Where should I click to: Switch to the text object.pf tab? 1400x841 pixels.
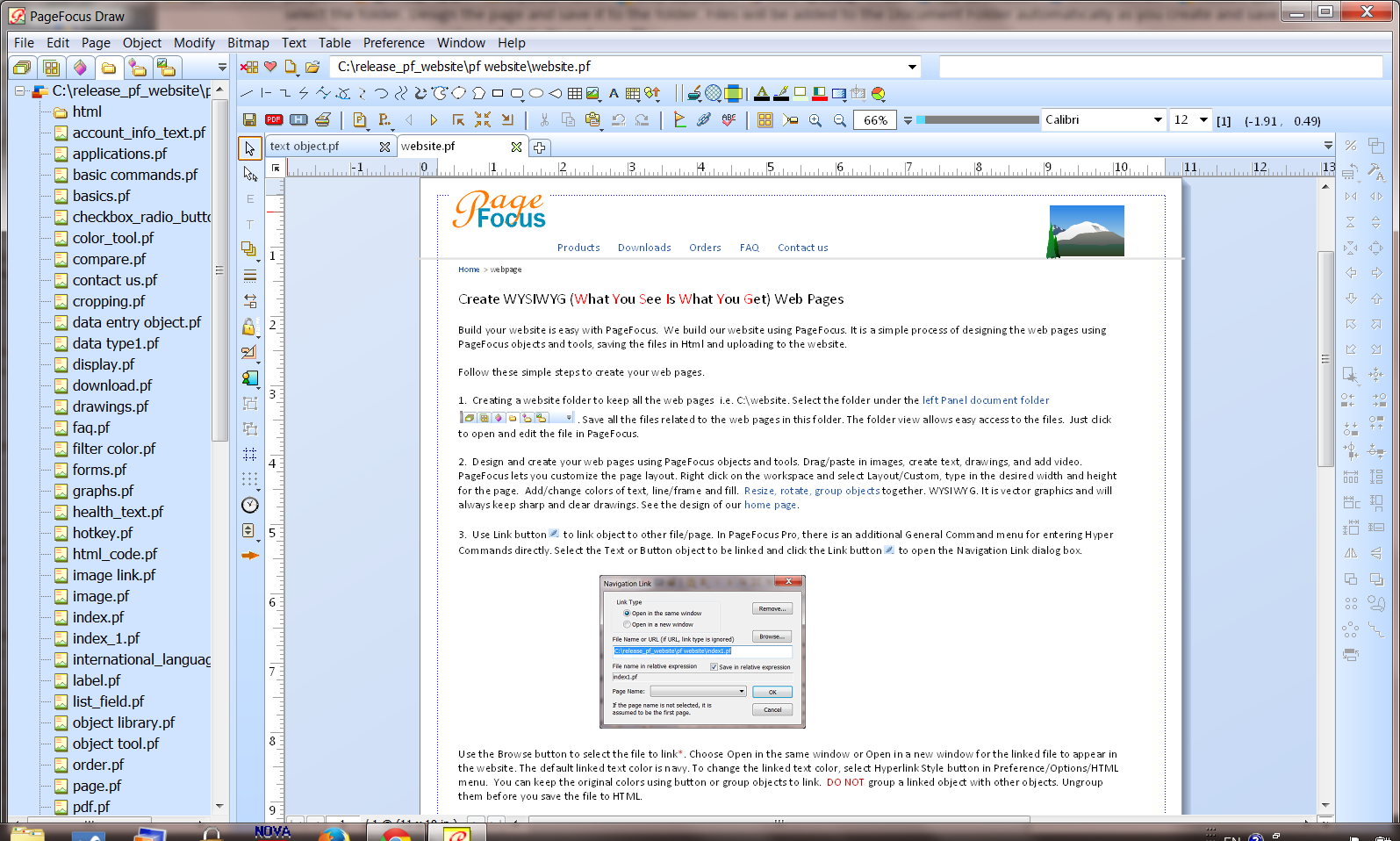point(304,147)
